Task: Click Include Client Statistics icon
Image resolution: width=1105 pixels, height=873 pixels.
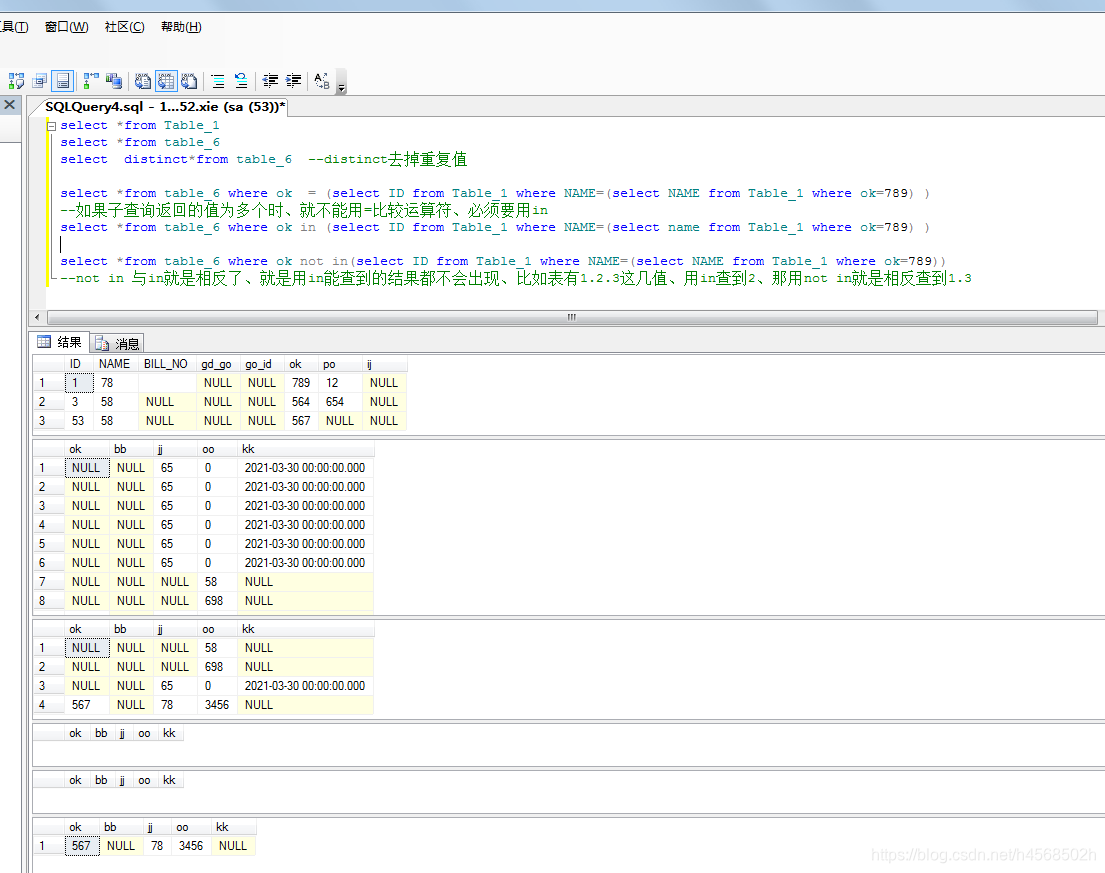Action: point(113,81)
